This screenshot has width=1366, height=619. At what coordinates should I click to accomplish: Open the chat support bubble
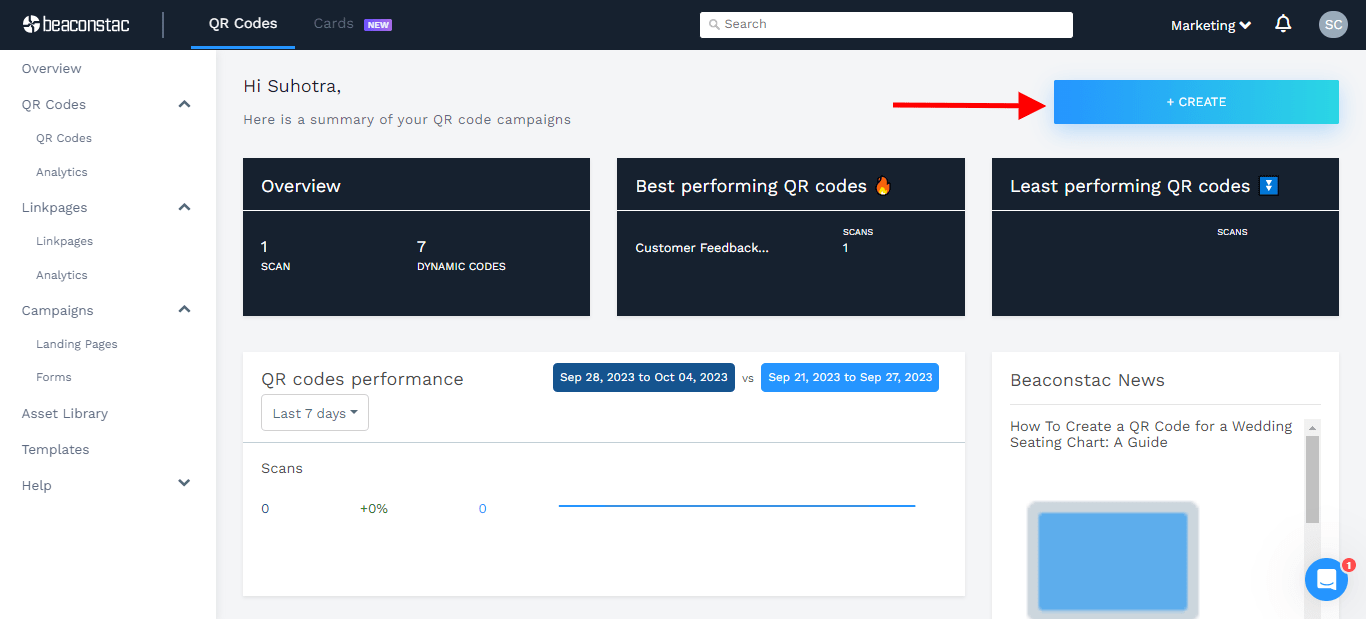pyautogui.click(x=1326, y=579)
